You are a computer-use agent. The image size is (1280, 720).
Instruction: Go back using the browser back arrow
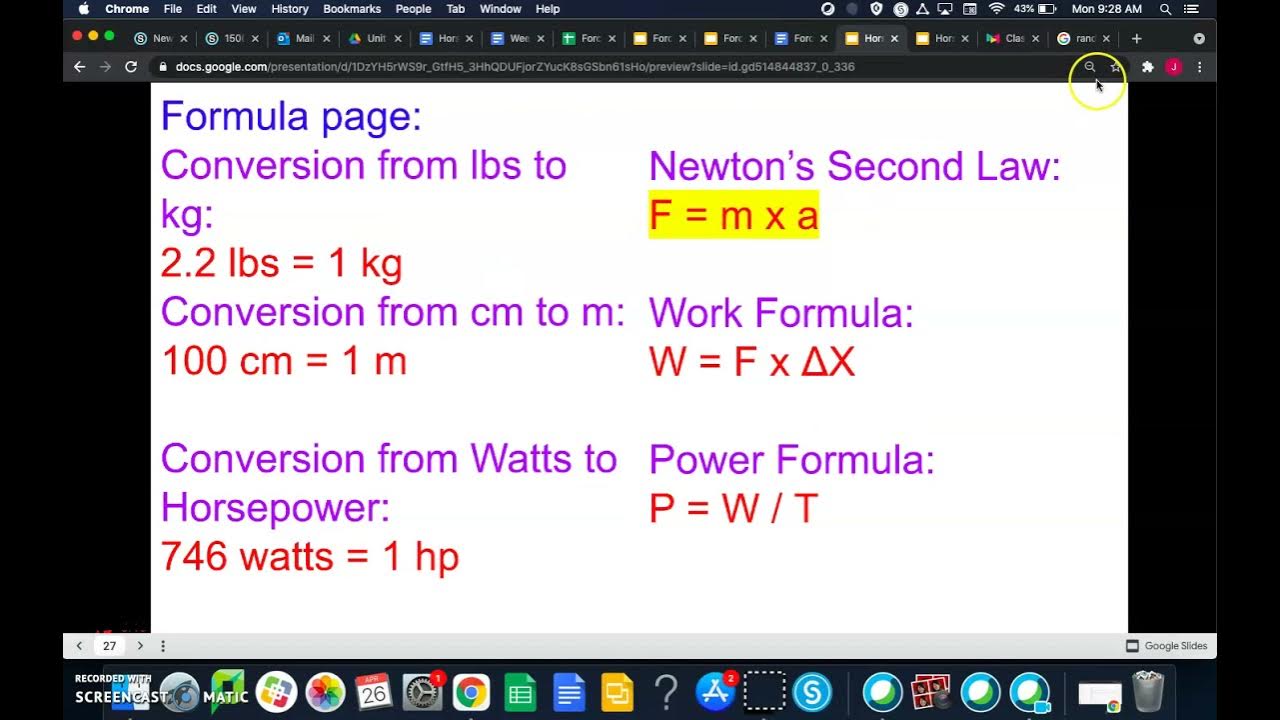80,67
